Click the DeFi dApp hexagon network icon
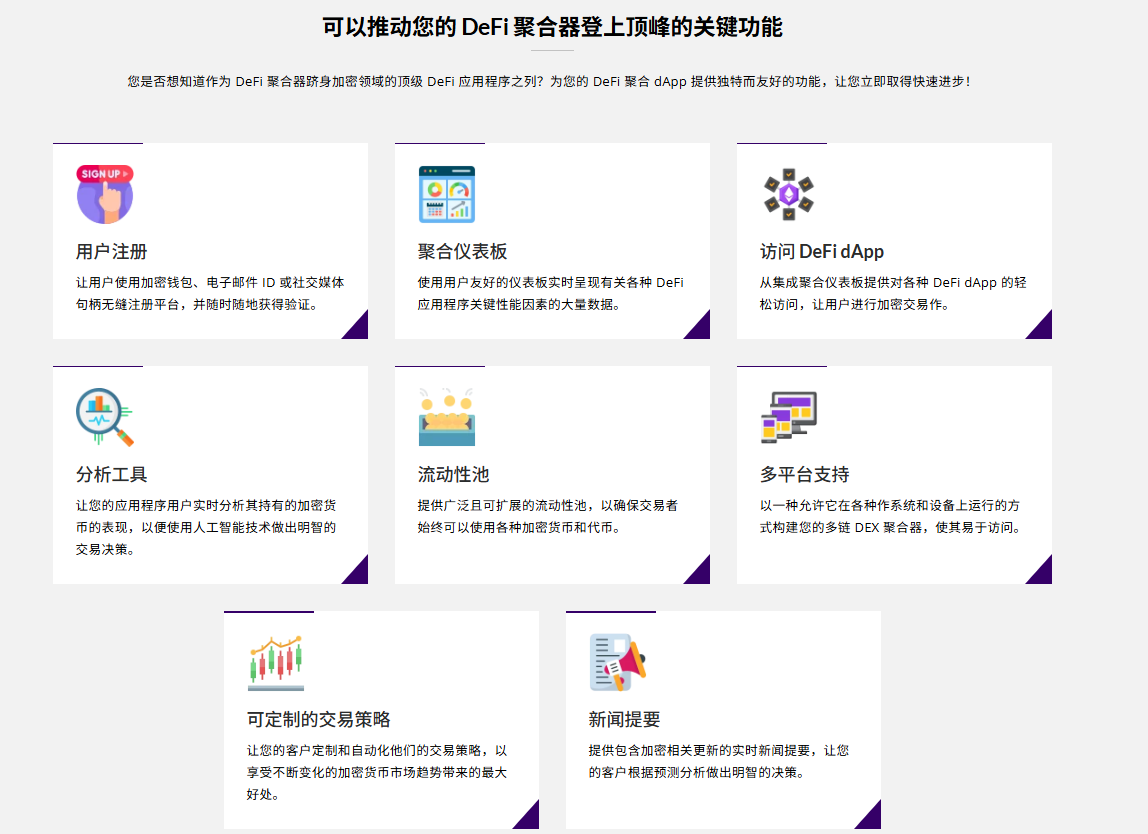 (788, 194)
